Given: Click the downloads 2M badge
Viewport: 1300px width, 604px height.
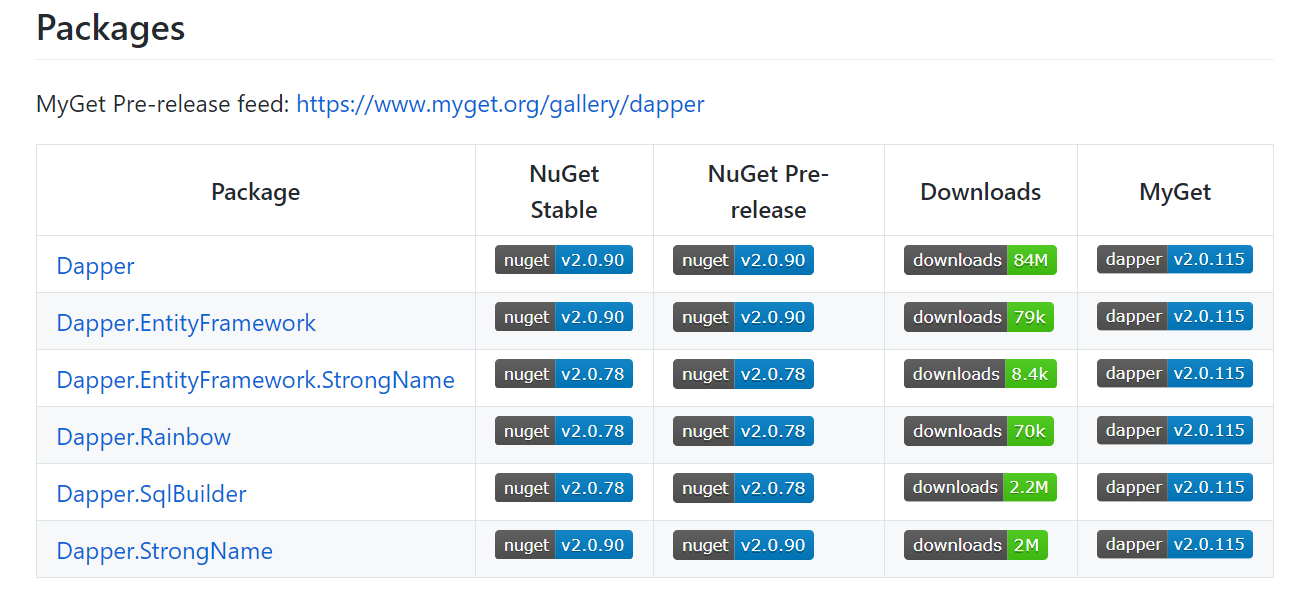Looking at the screenshot, I should point(976,545).
